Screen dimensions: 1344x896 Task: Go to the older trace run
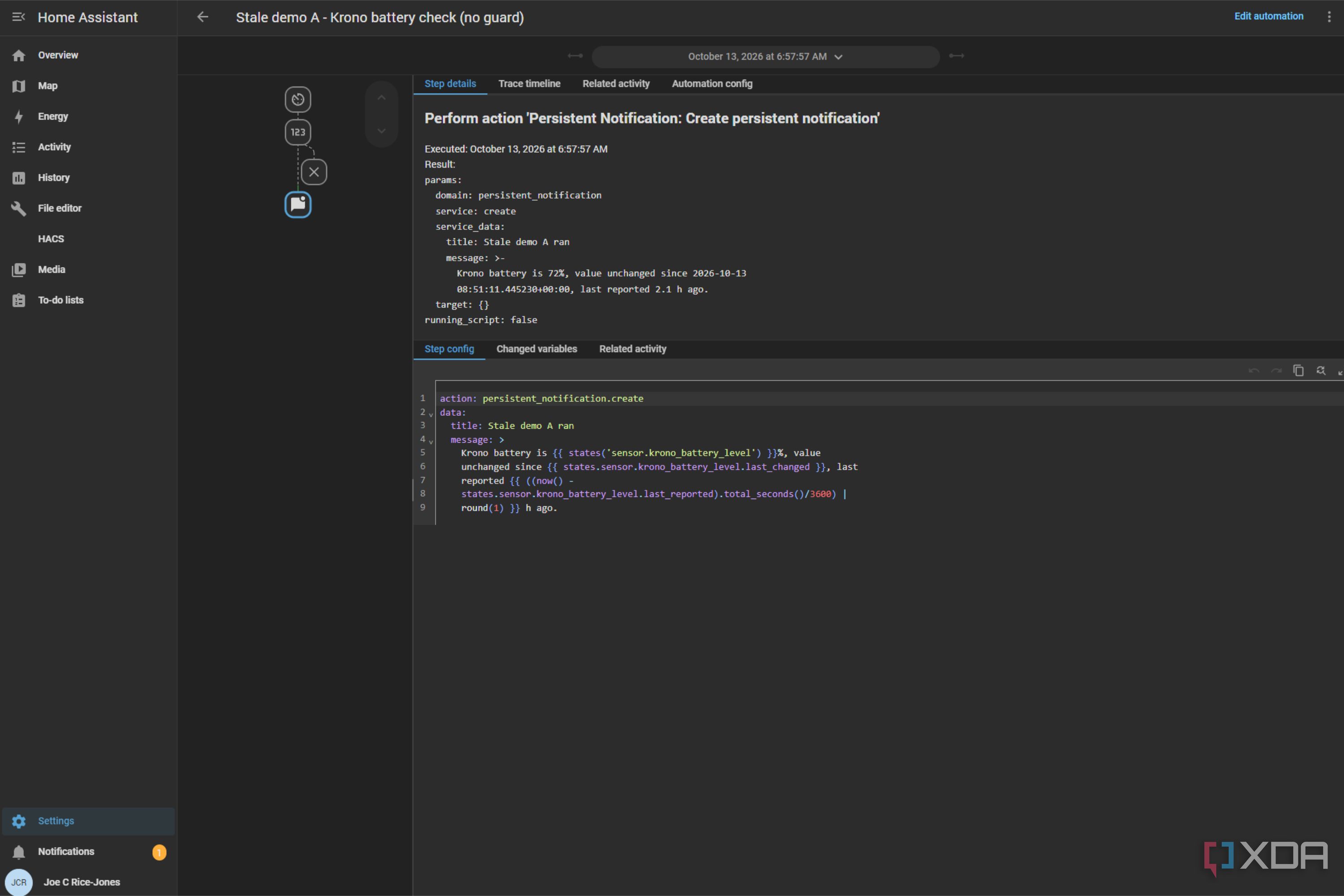click(x=575, y=56)
